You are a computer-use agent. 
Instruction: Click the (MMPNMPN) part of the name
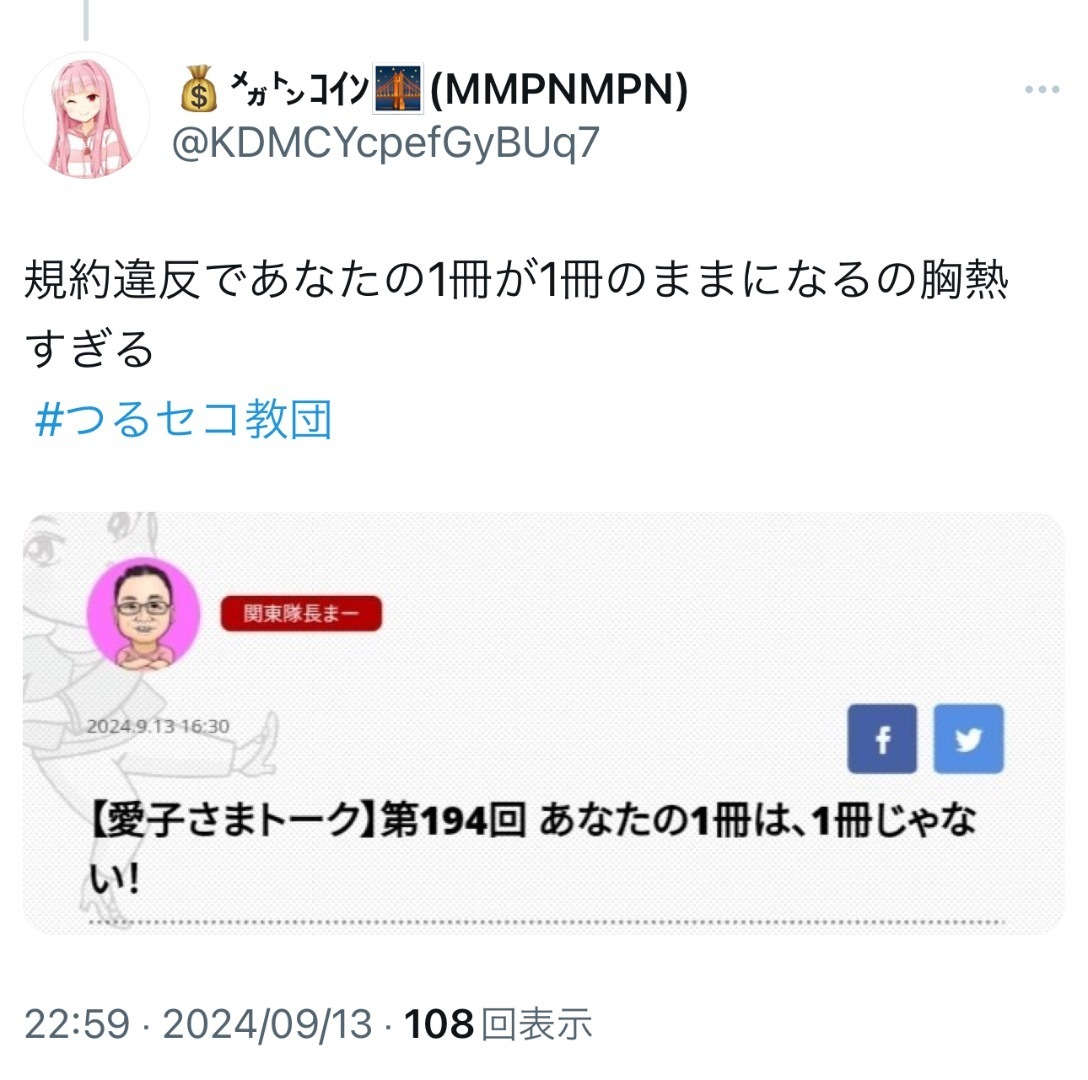tap(559, 89)
